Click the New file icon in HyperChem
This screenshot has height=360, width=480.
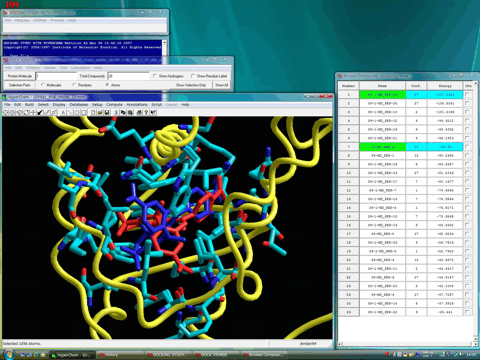point(93,112)
